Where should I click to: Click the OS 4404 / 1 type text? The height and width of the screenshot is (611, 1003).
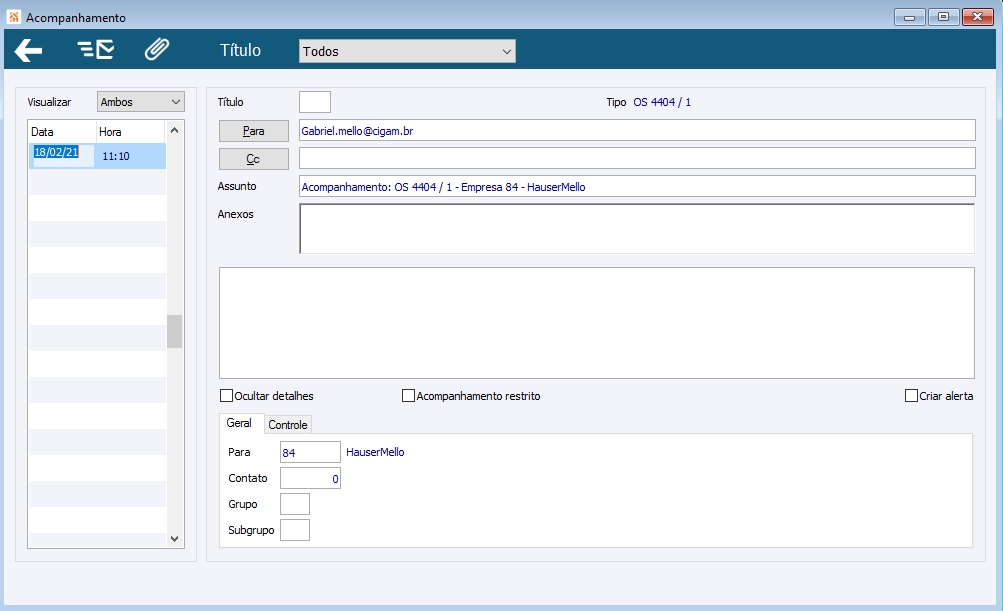[x=662, y=102]
